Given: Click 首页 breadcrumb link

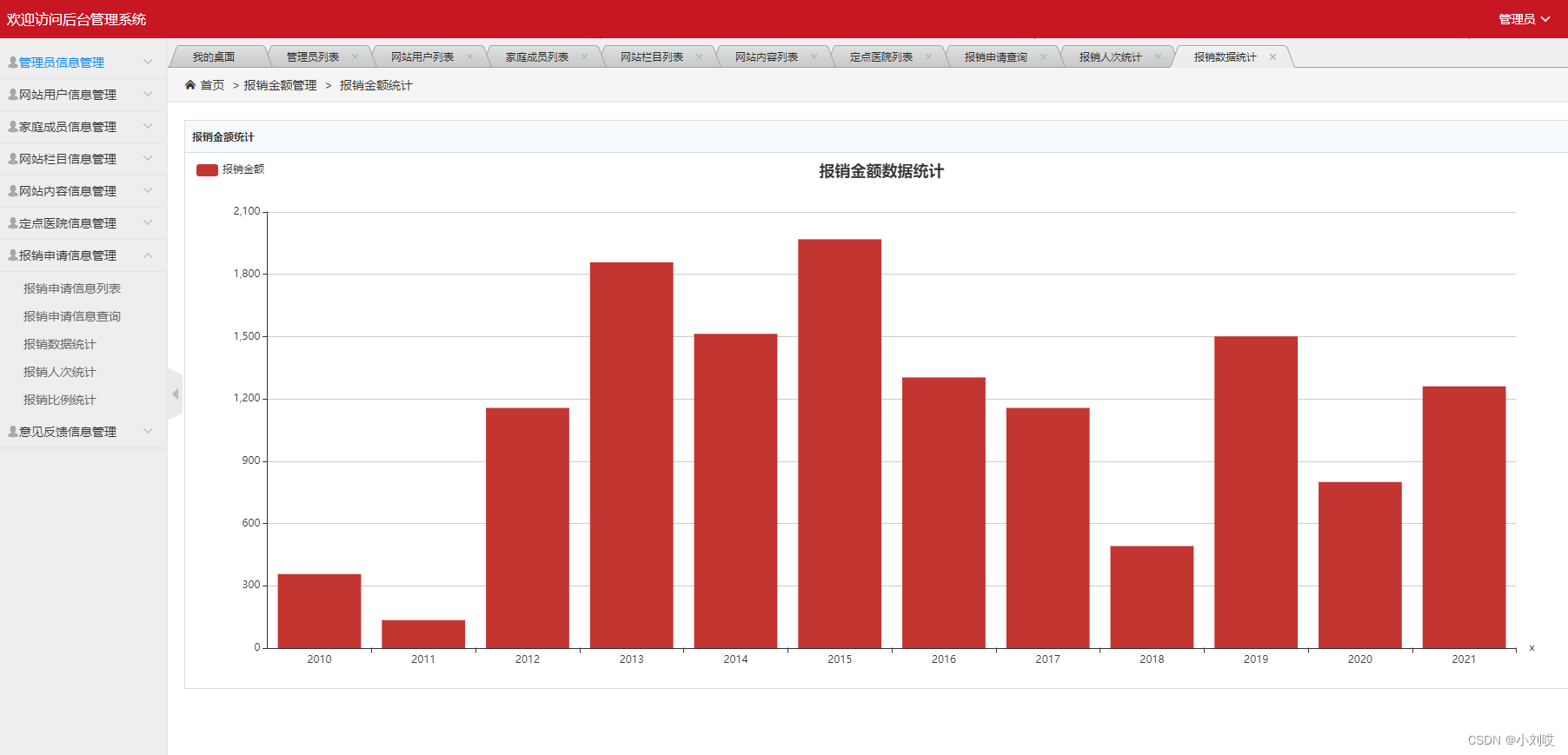Looking at the screenshot, I should [x=212, y=85].
